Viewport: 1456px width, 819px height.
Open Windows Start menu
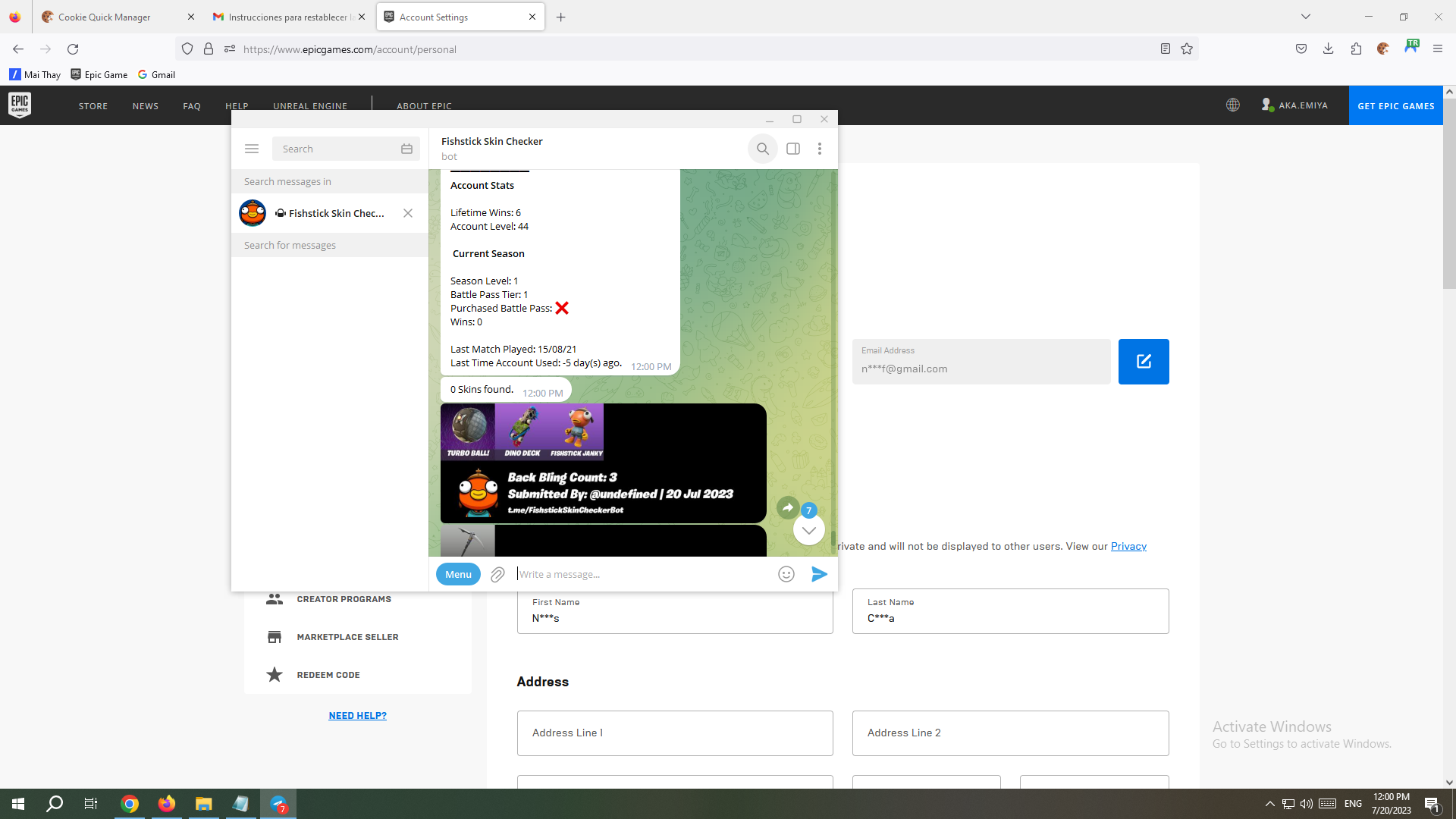click(x=18, y=804)
